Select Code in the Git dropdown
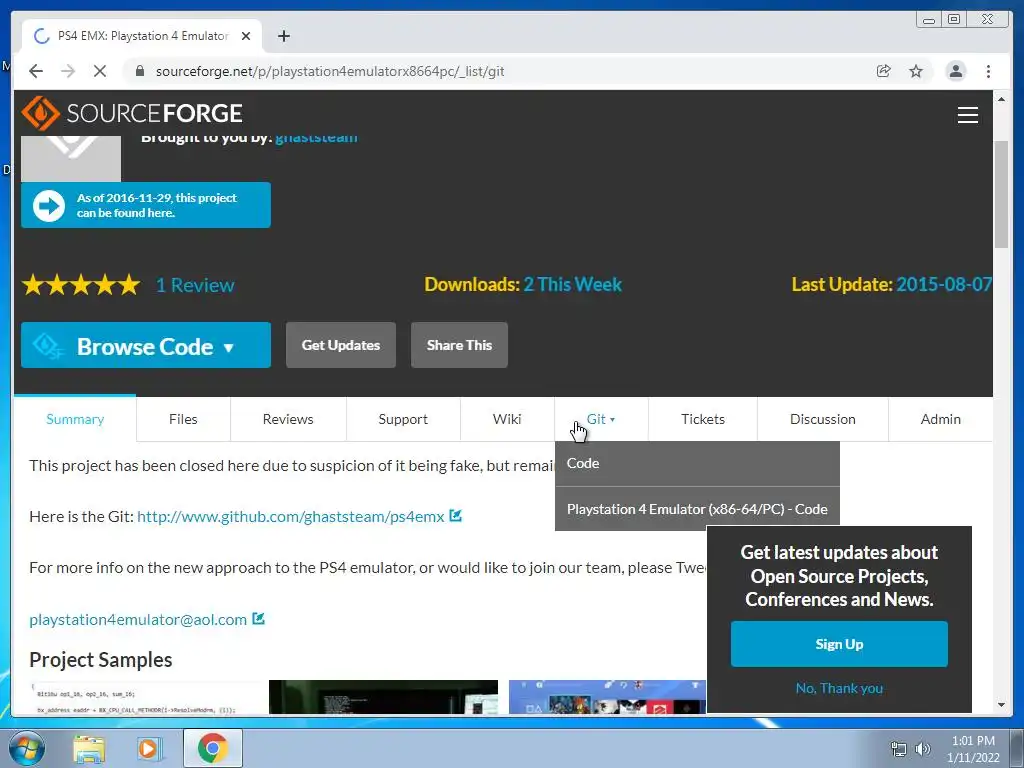 tap(697, 464)
